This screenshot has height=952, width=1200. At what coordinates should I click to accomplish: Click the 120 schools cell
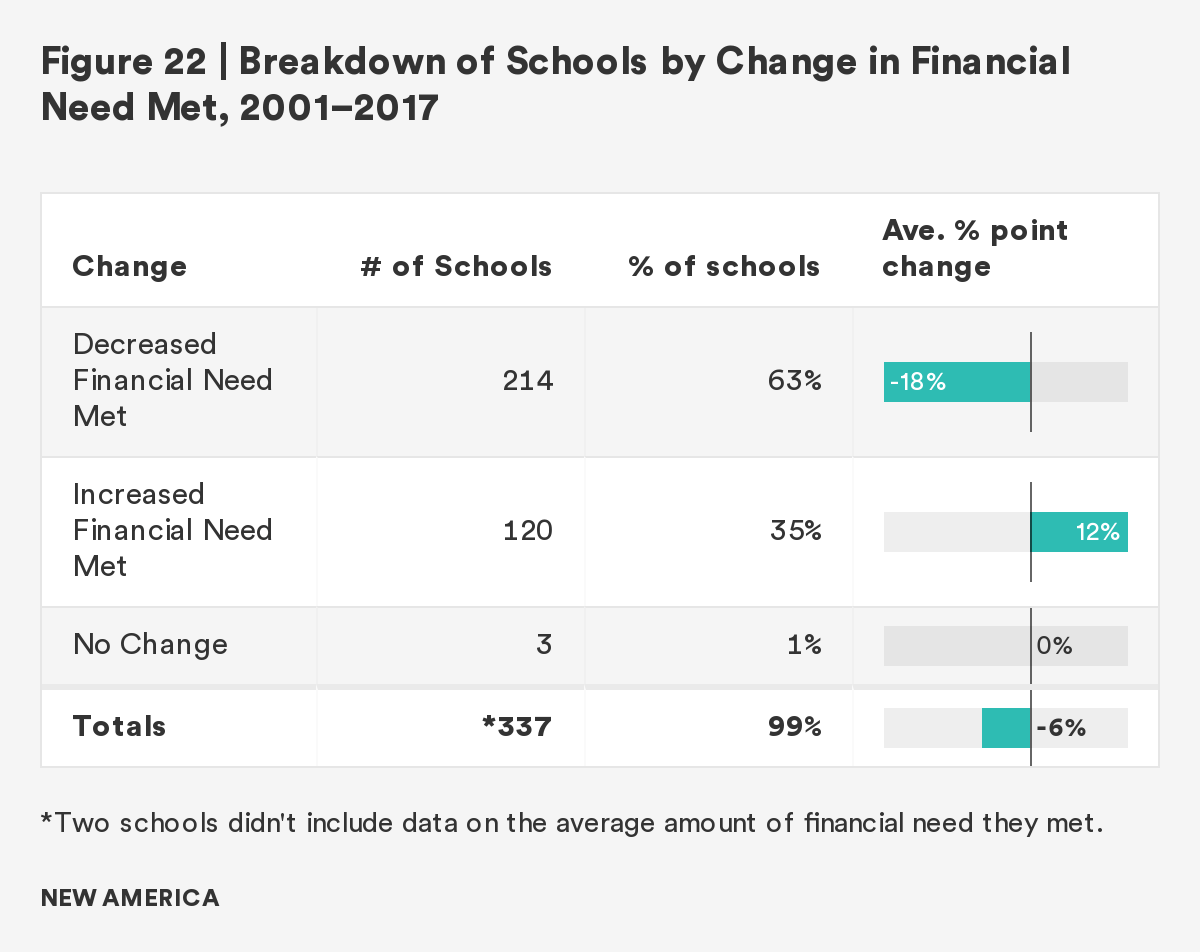(x=527, y=530)
